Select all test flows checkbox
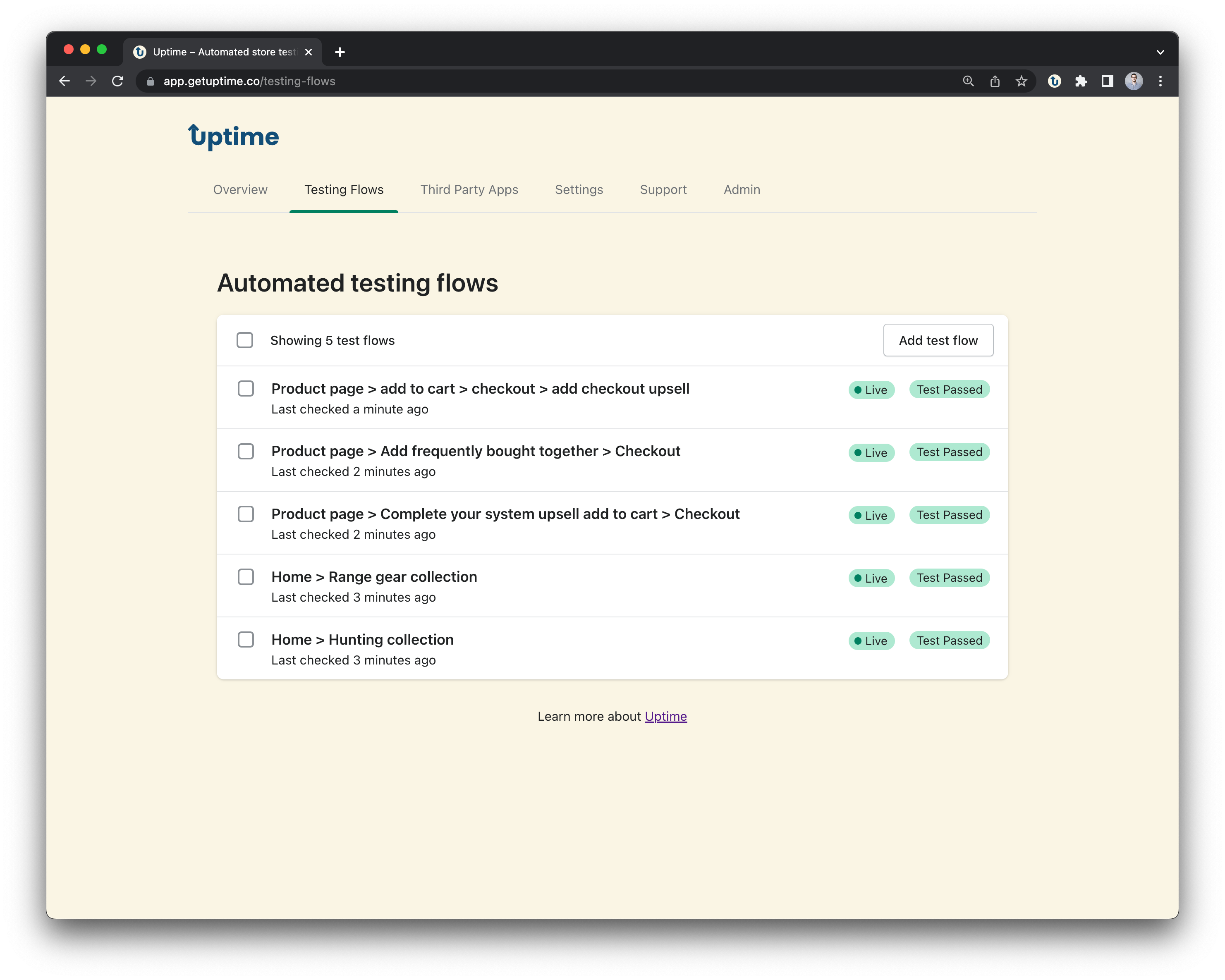 [245, 340]
